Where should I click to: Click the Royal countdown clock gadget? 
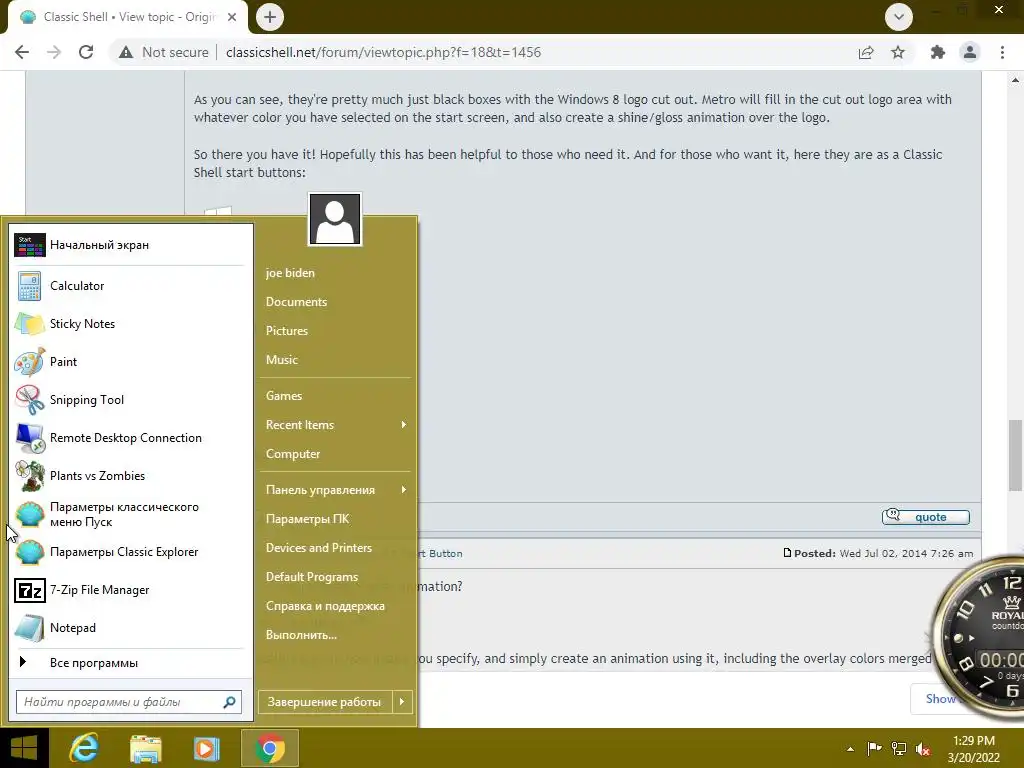(980, 637)
